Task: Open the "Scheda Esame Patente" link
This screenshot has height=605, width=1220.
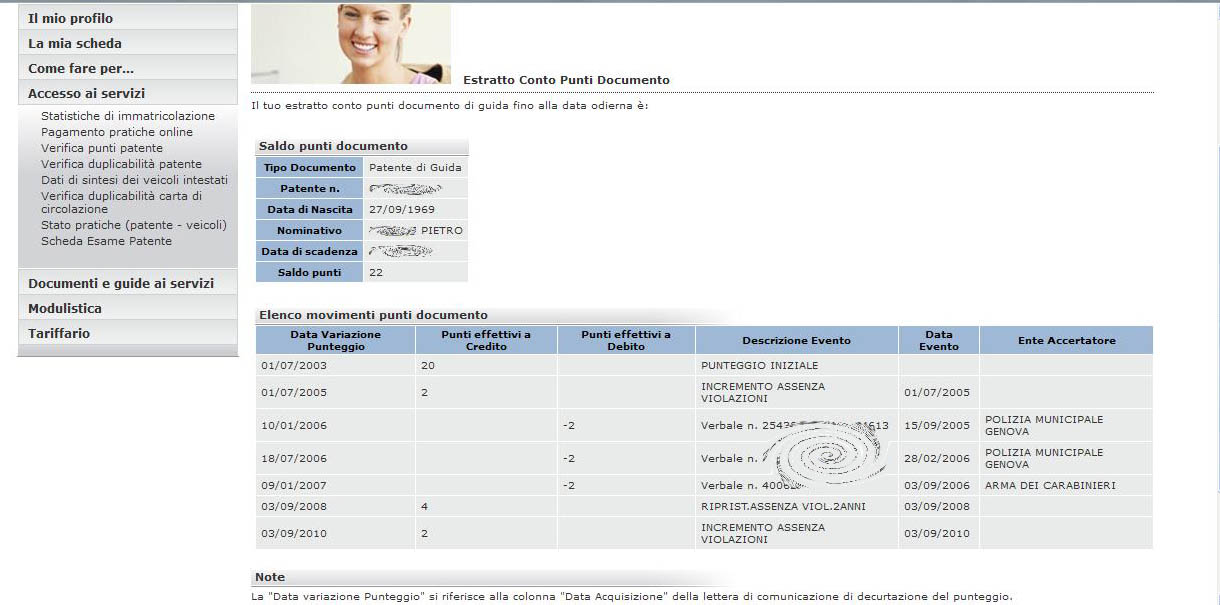Action: 106,241
